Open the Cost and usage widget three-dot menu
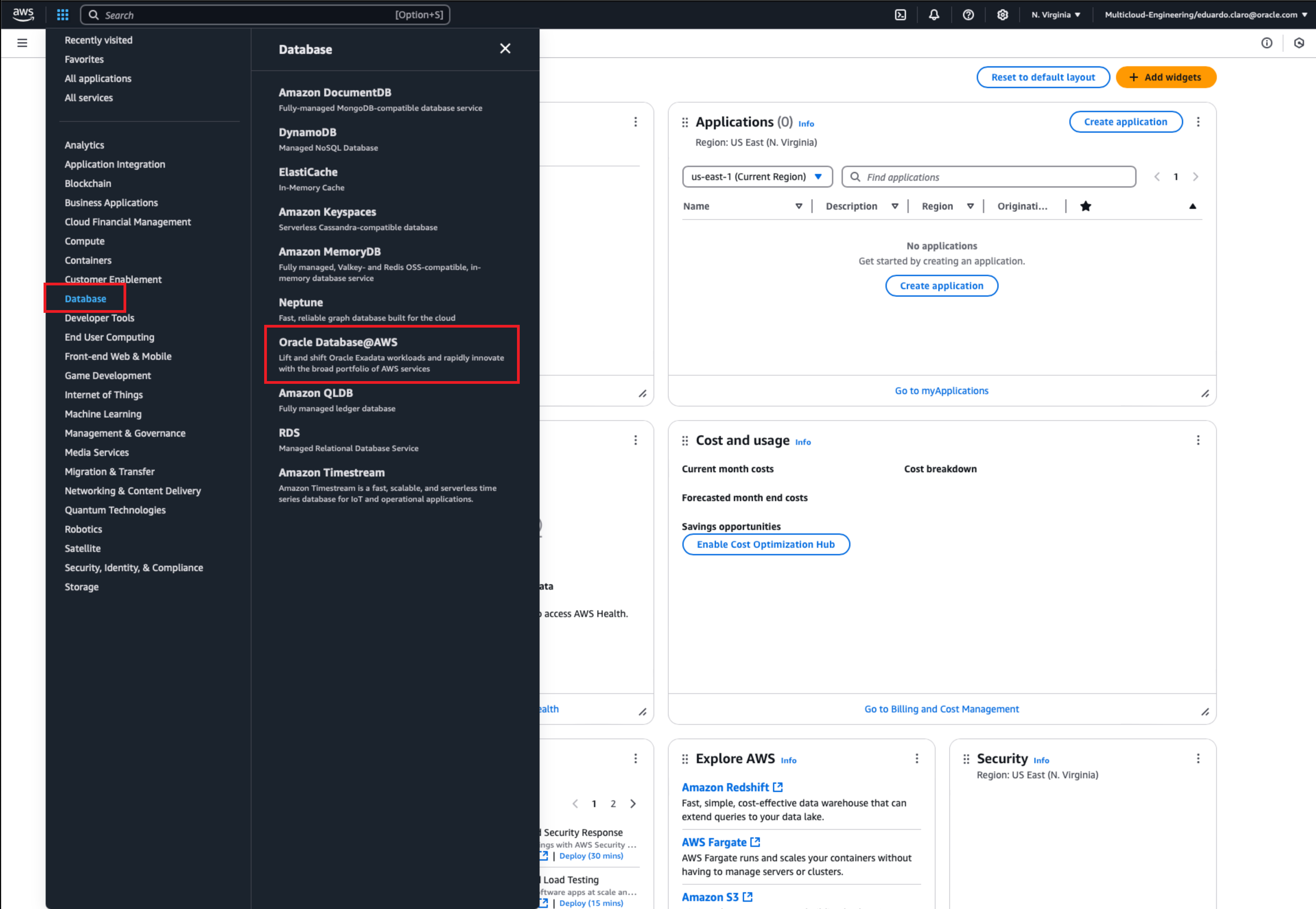The image size is (1316, 909). click(x=1198, y=440)
